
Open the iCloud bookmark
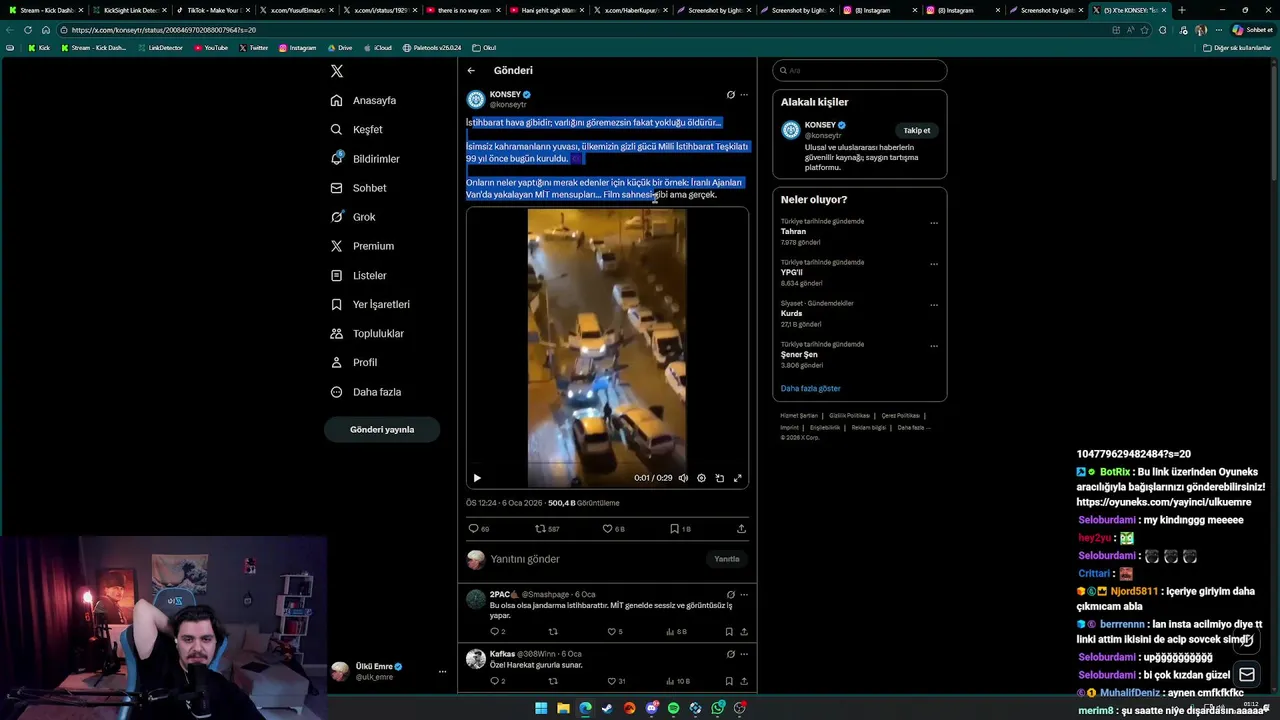(378, 48)
